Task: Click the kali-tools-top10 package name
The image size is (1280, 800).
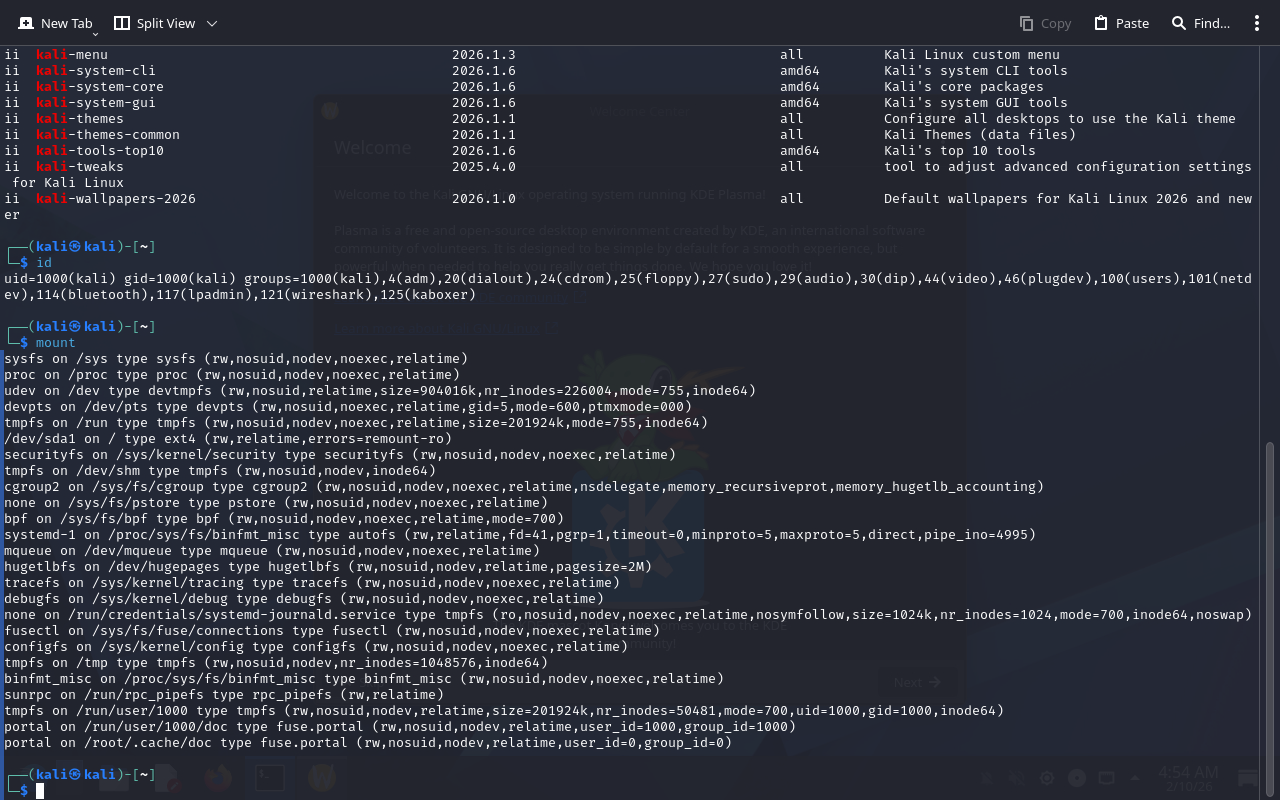Action: (100, 151)
